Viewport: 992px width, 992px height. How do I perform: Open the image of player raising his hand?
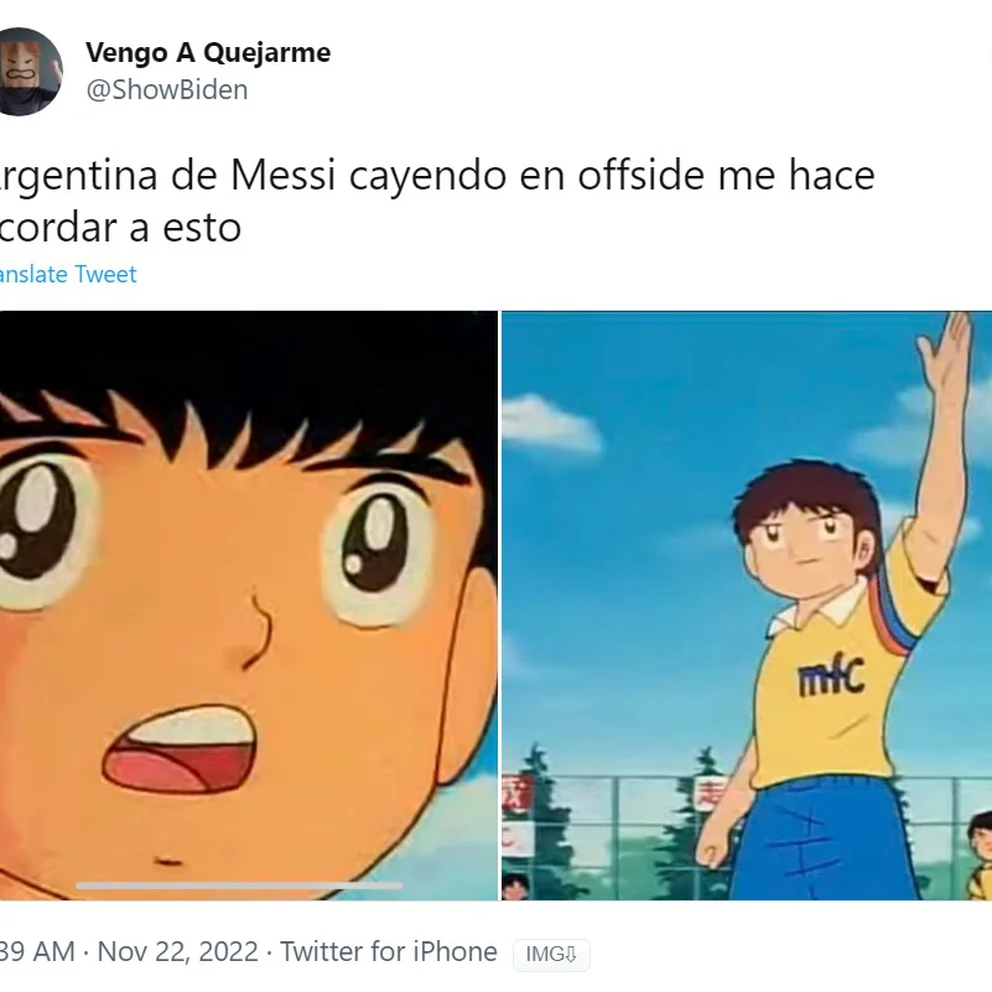tap(747, 605)
